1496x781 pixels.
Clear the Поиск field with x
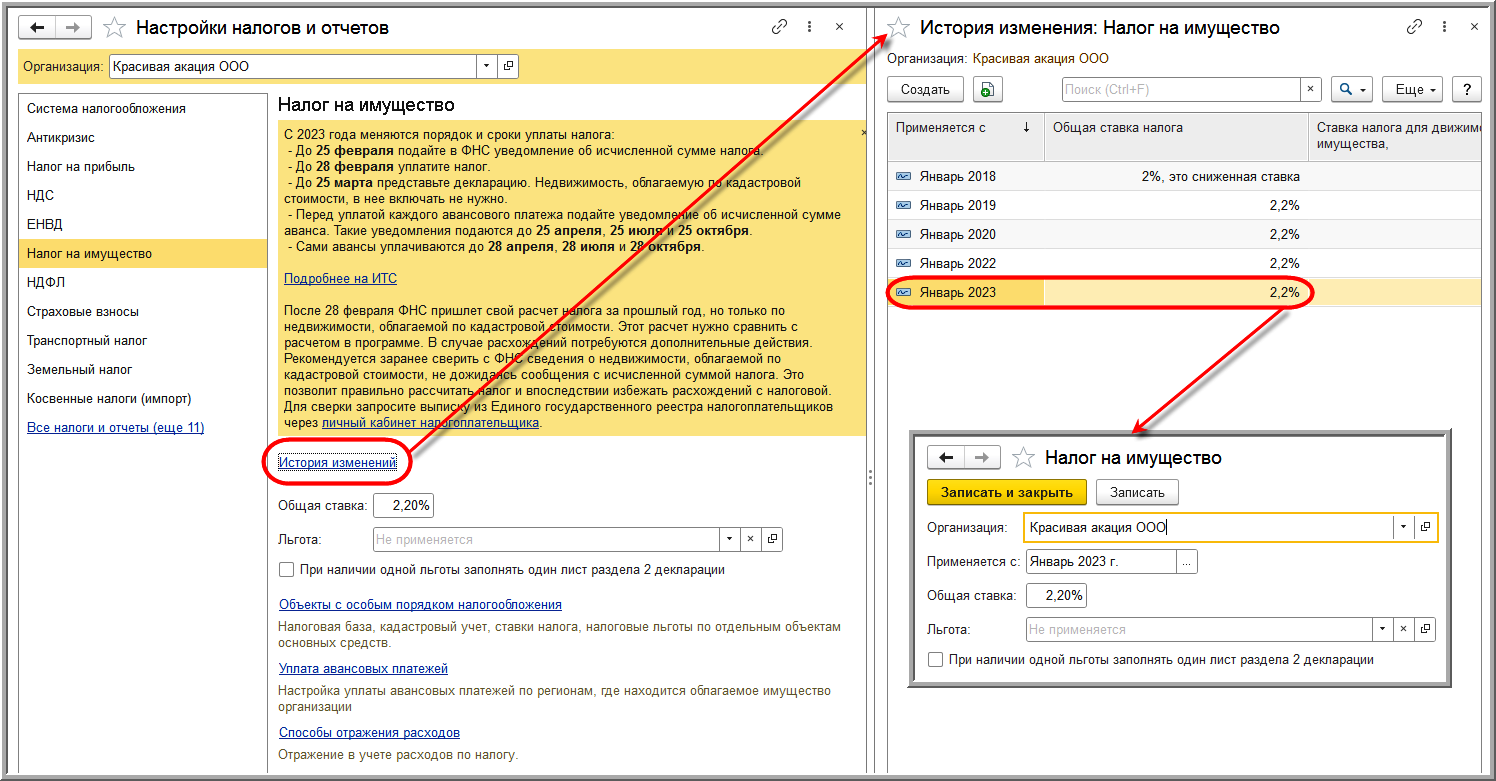pyautogui.click(x=1310, y=89)
